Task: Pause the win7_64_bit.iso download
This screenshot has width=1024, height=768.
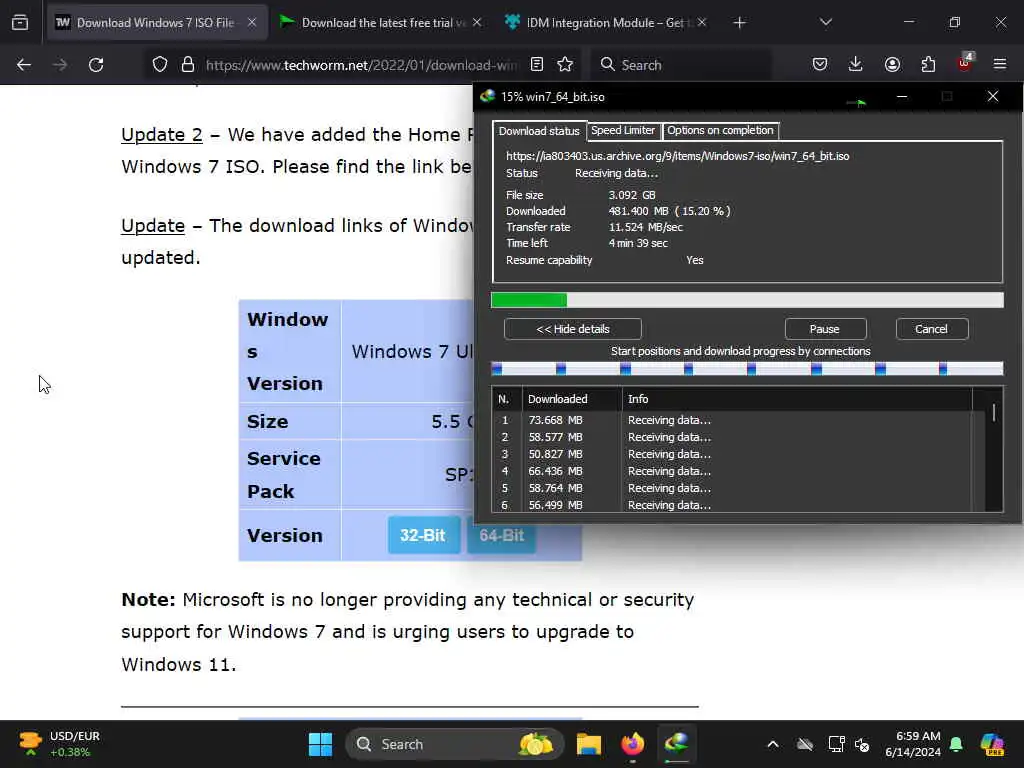Action: click(x=825, y=329)
